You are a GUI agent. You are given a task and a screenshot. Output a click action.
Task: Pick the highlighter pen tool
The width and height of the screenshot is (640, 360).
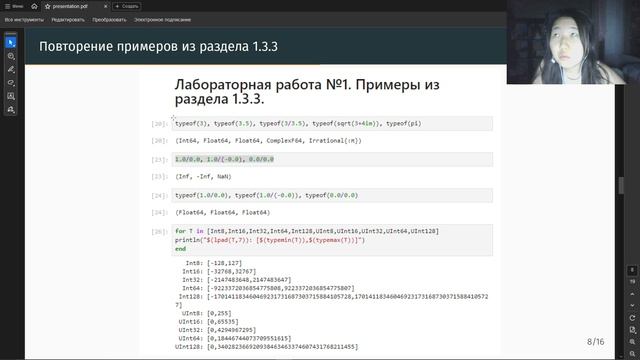[11, 69]
